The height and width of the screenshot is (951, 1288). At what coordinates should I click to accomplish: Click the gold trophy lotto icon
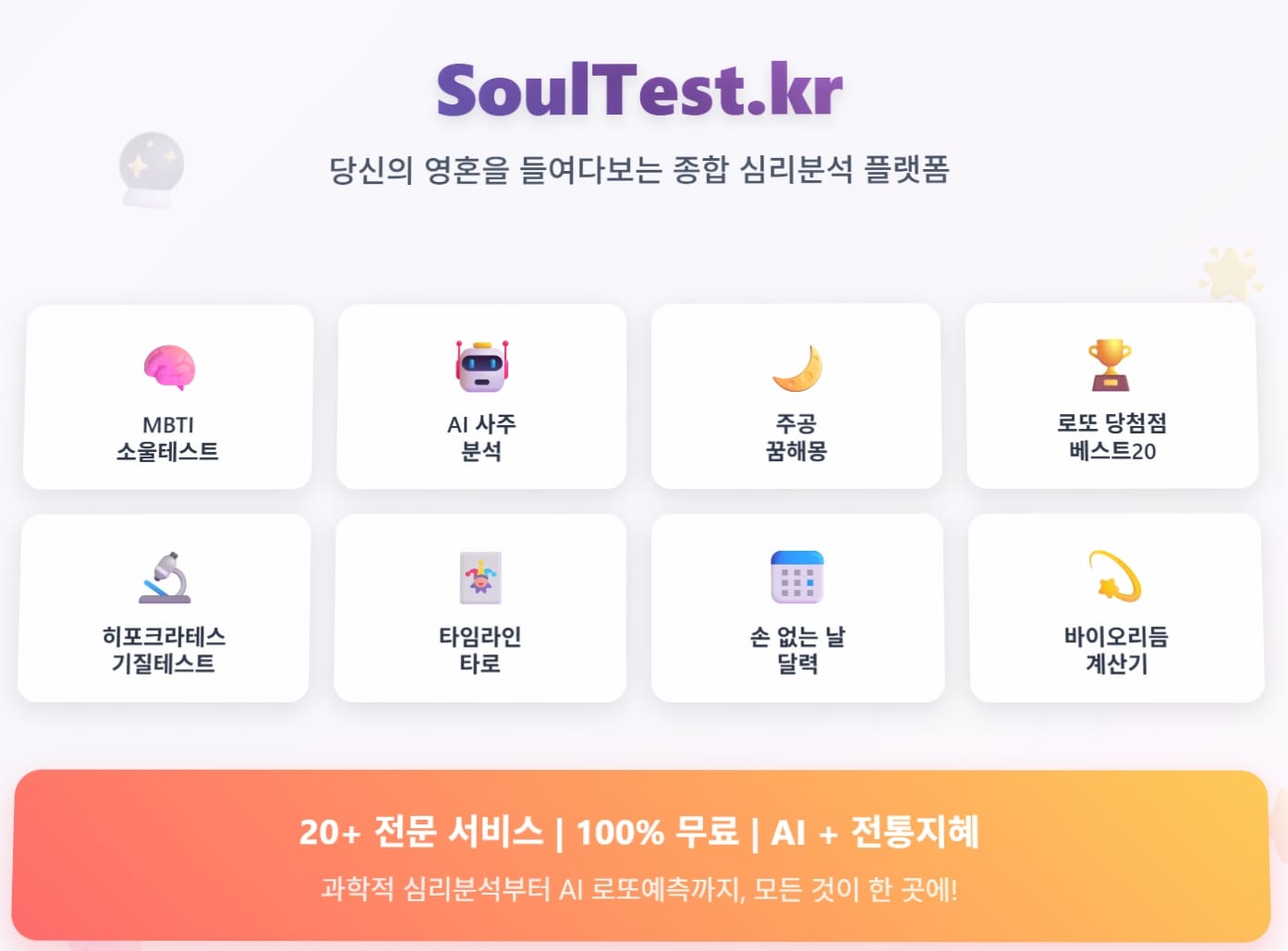click(1110, 365)
